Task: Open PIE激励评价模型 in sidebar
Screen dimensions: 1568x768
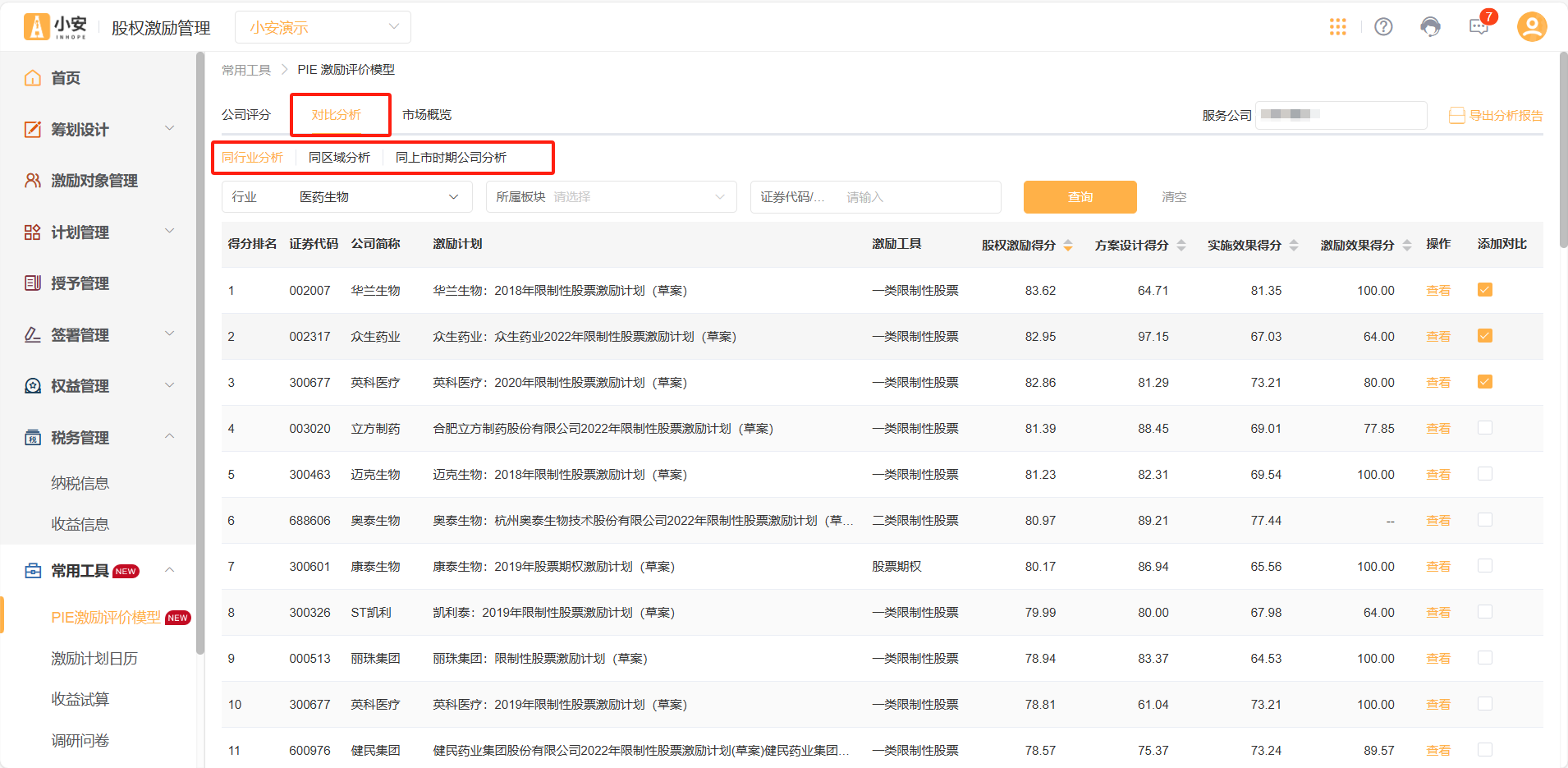Action: [106, 618]
